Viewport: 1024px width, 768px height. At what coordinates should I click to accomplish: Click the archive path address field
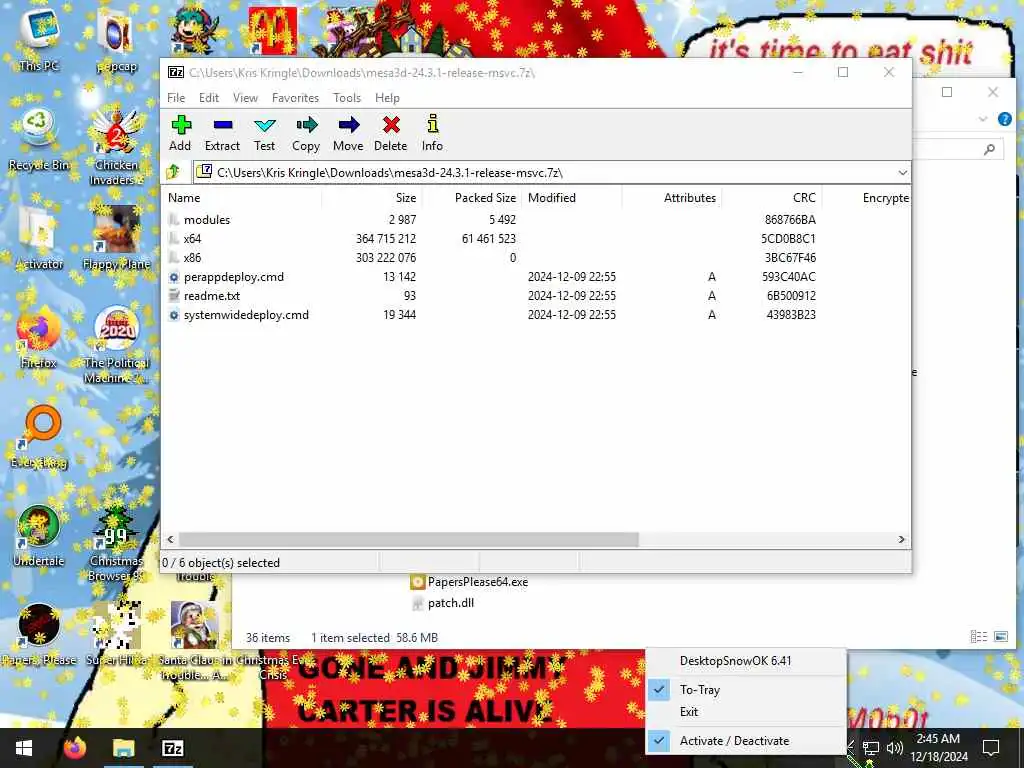coord(545,172)
